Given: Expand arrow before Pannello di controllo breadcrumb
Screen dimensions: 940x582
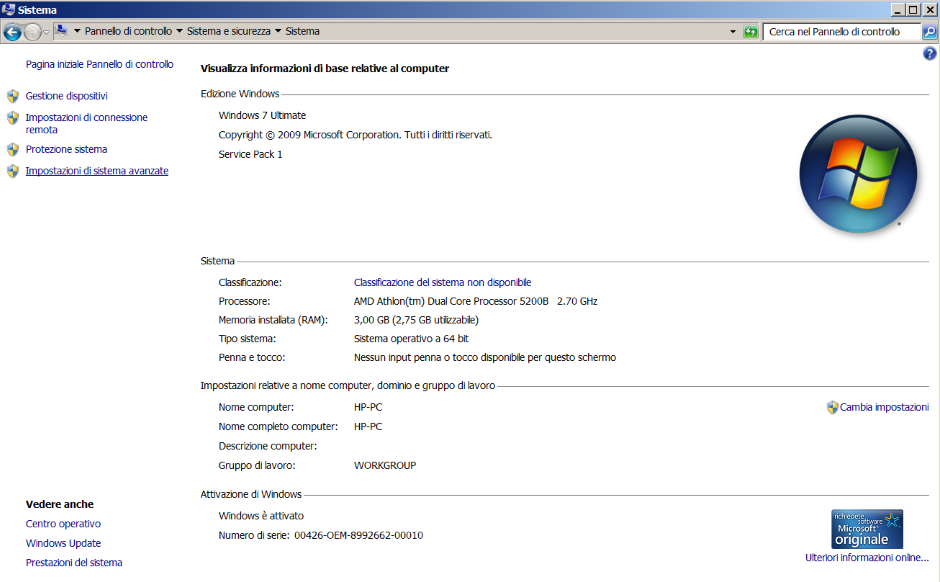Looking at the screenshot, I should point(77,31).
